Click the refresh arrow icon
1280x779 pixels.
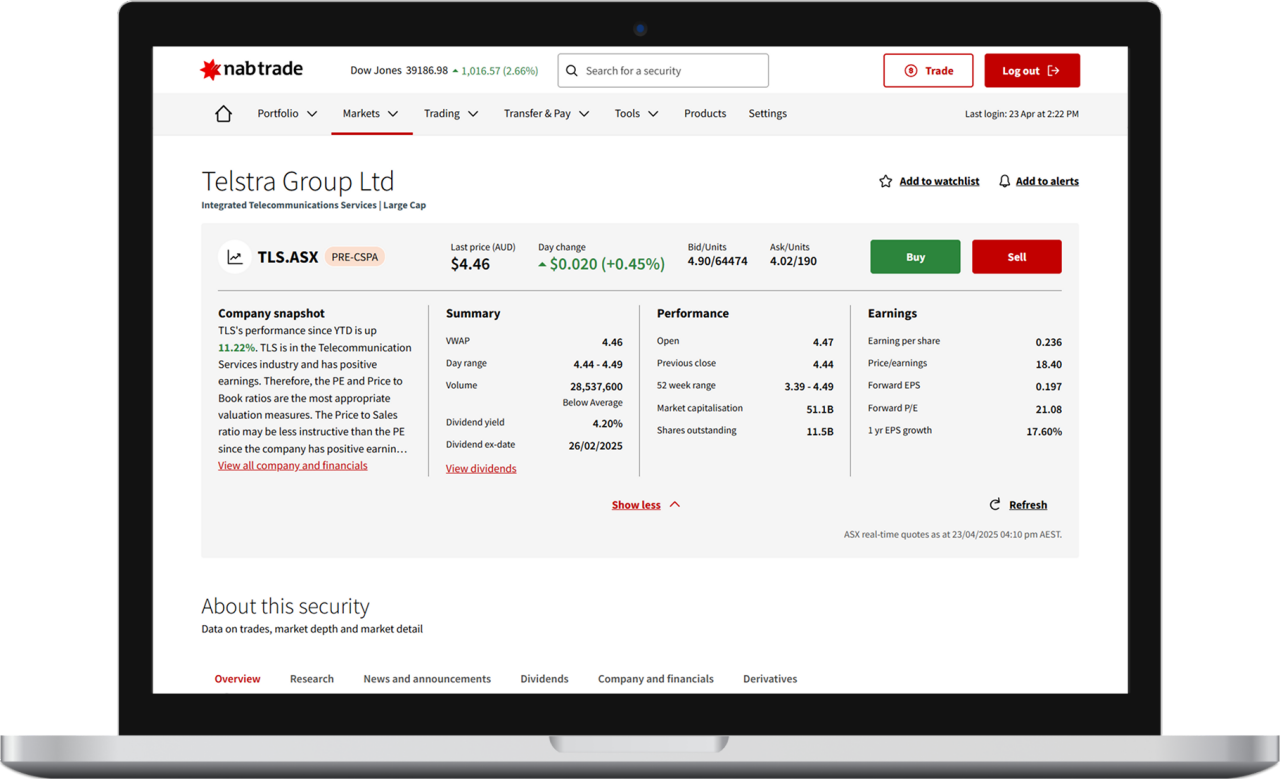click(995, 505)
